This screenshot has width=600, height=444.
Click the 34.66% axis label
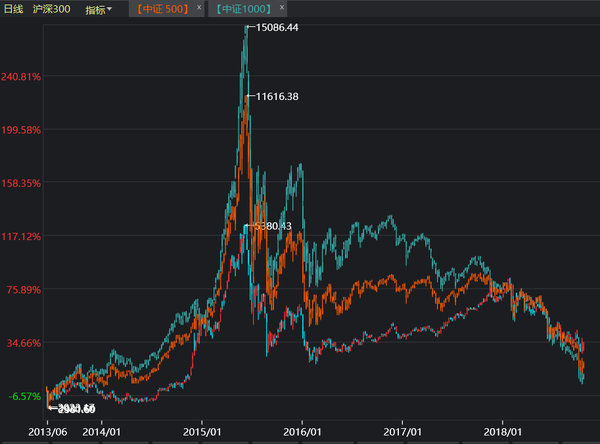(x=23, y=343)
